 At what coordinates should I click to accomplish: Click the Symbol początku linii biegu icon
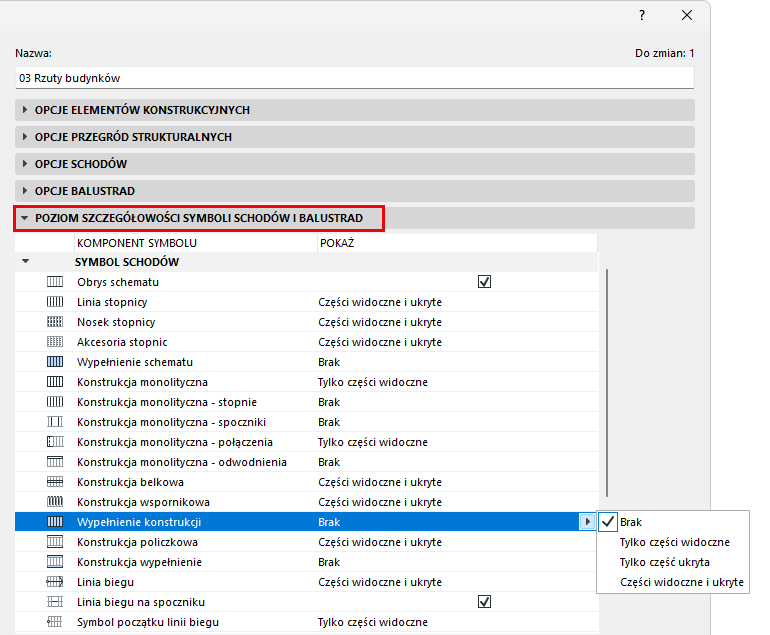click(x=55, y=622)
